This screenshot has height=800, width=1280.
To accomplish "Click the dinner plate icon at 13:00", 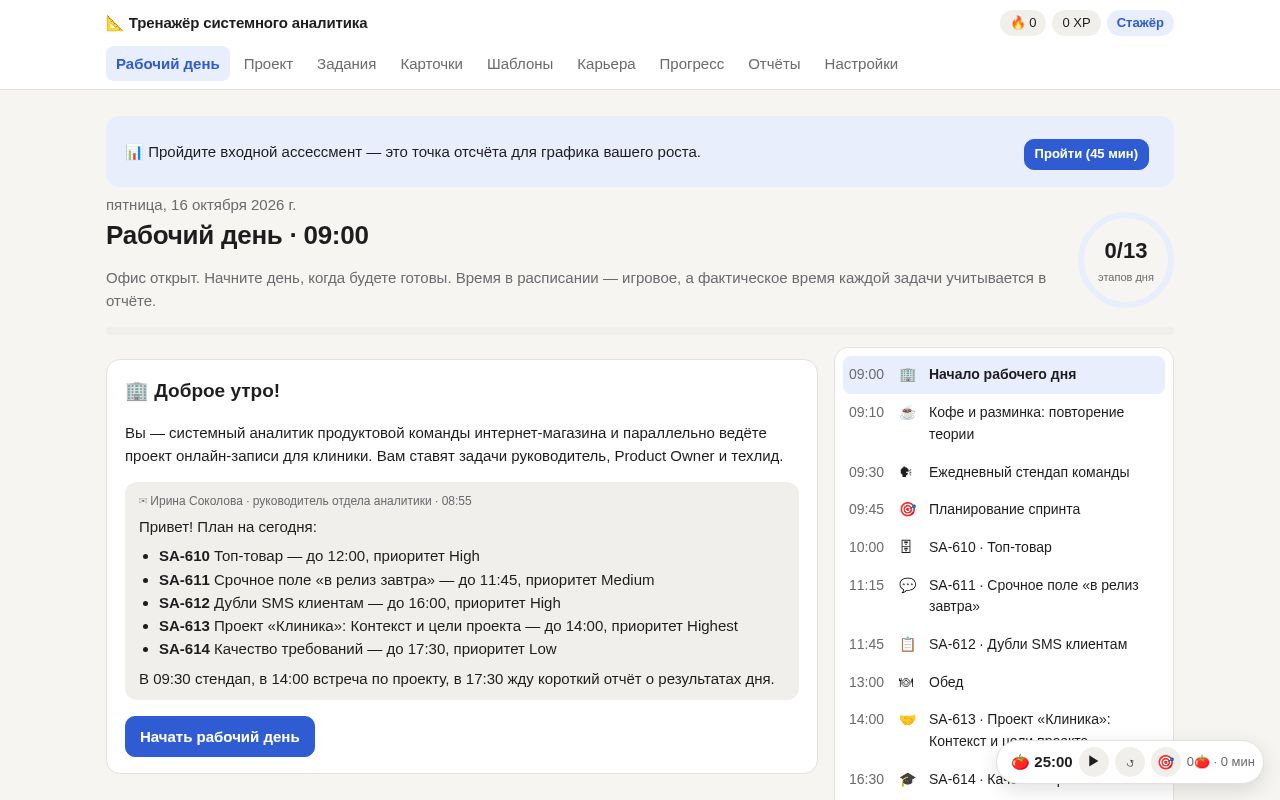I will [x=907, y=682].
